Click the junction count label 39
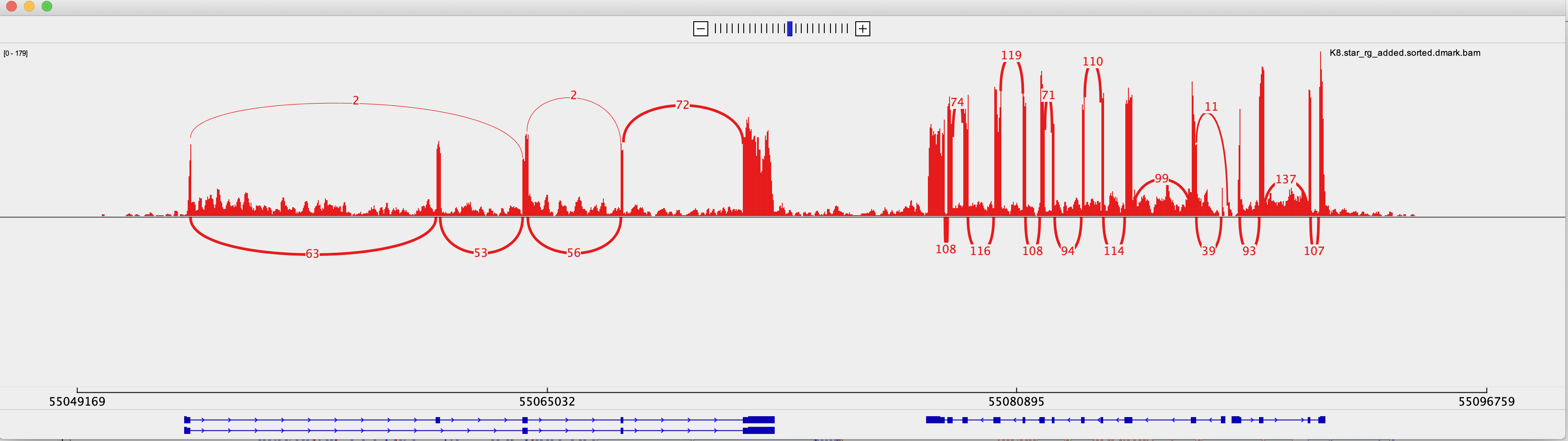 tap(1208, 251)
